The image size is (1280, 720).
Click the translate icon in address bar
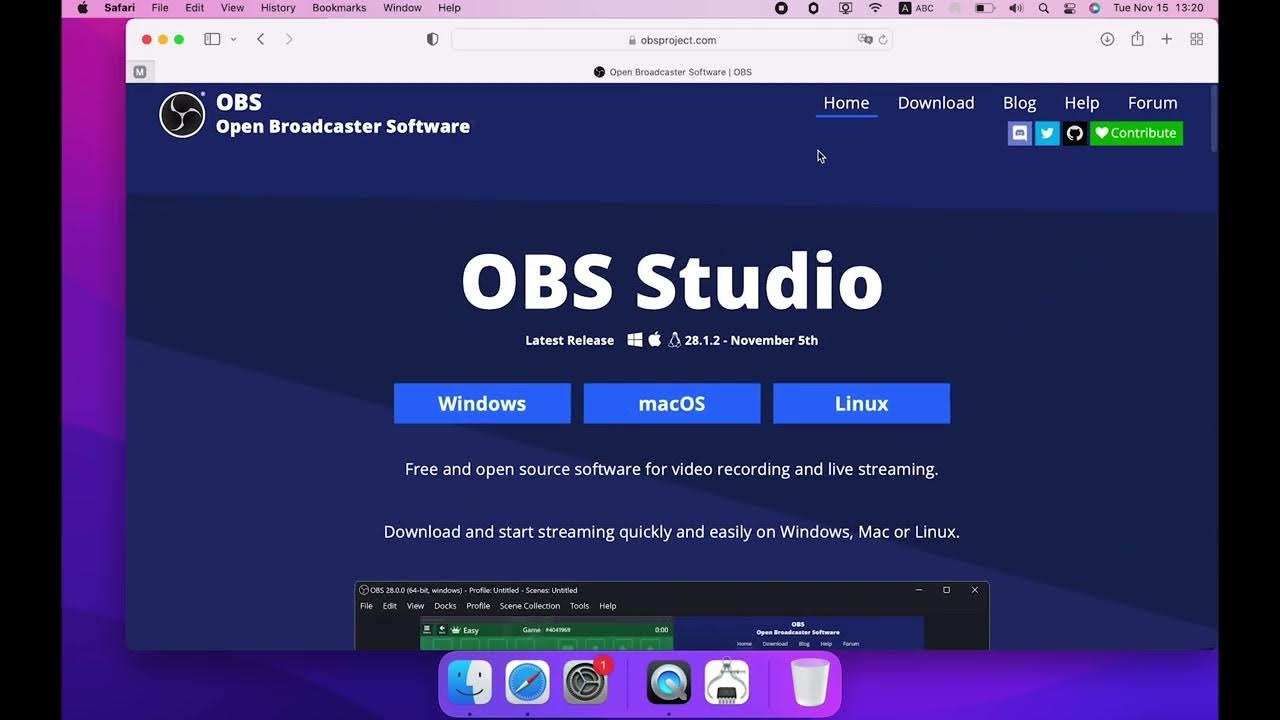coord(865,40)
